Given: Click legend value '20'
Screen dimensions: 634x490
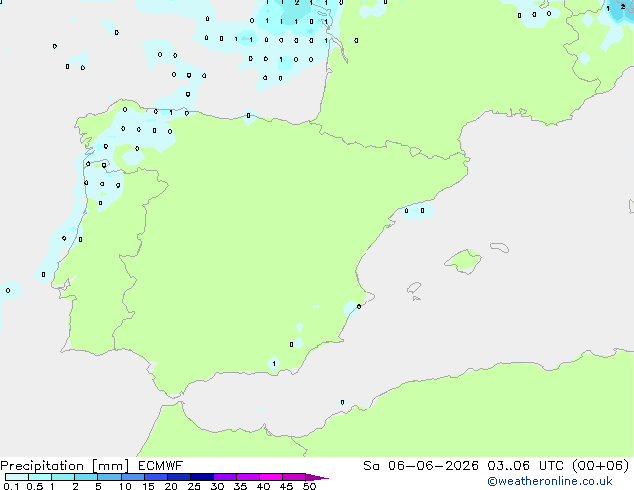Looking at the screenshot, I should point(171,486).
